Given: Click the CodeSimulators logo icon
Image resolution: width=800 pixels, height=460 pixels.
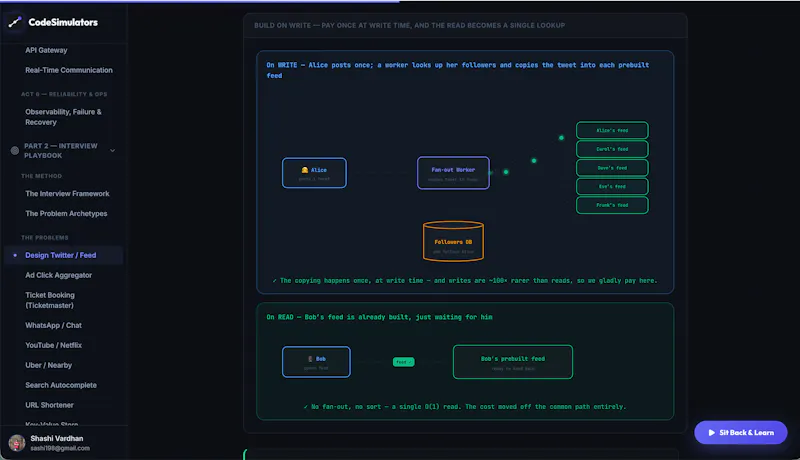Looking at the screenshot, I should click(x=15, y=22).
